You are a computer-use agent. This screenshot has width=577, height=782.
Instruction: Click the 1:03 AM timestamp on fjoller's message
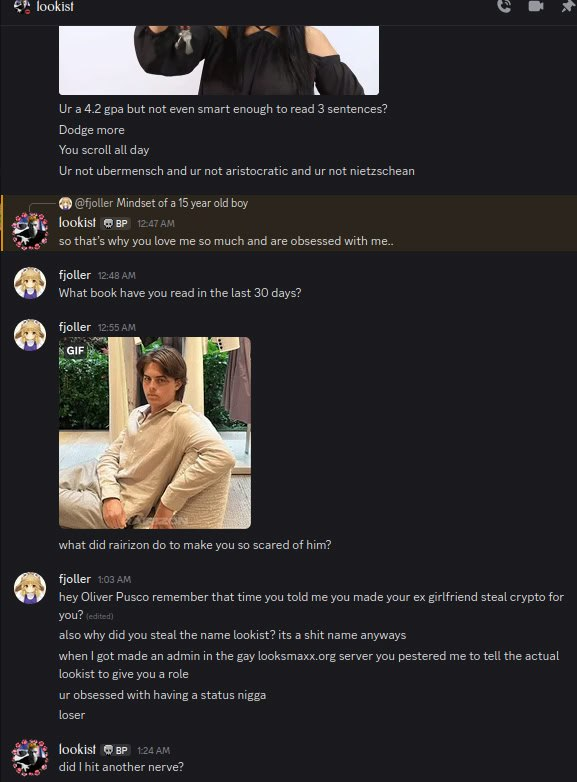(x=114, y=580)
